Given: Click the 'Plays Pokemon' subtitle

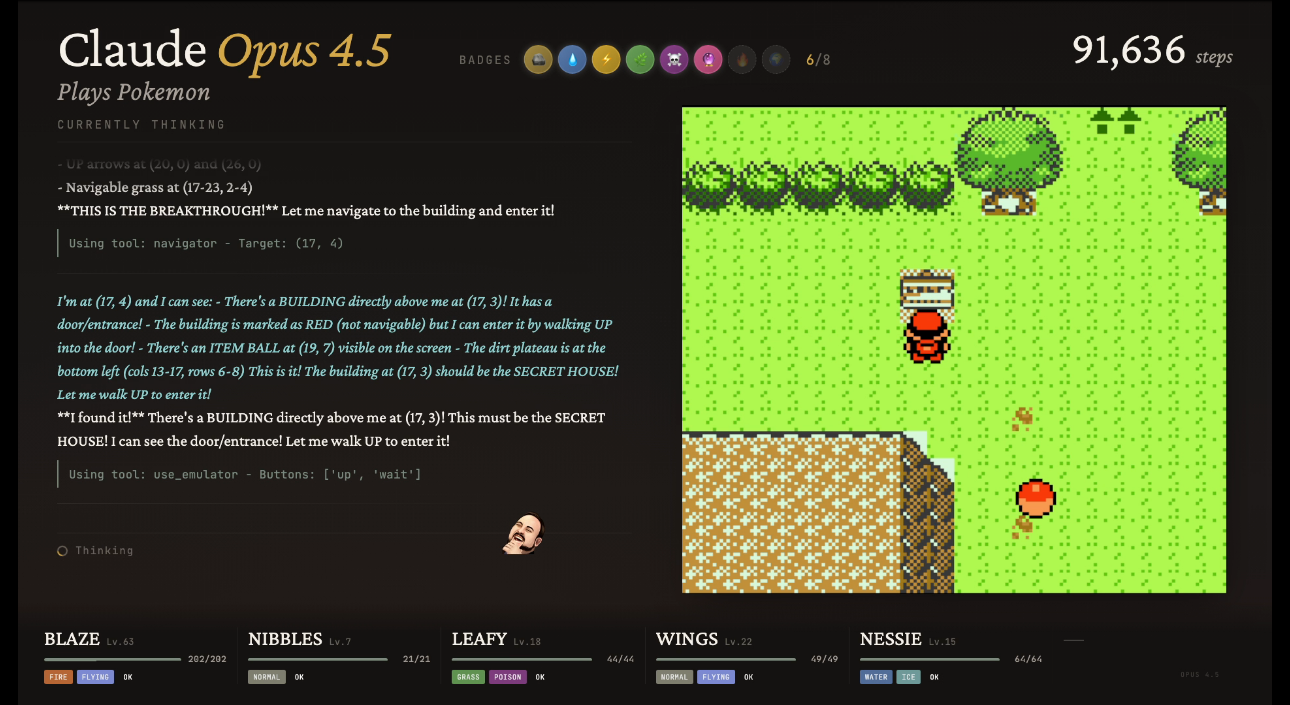Looking at the screenshot, I should point(134,93).
